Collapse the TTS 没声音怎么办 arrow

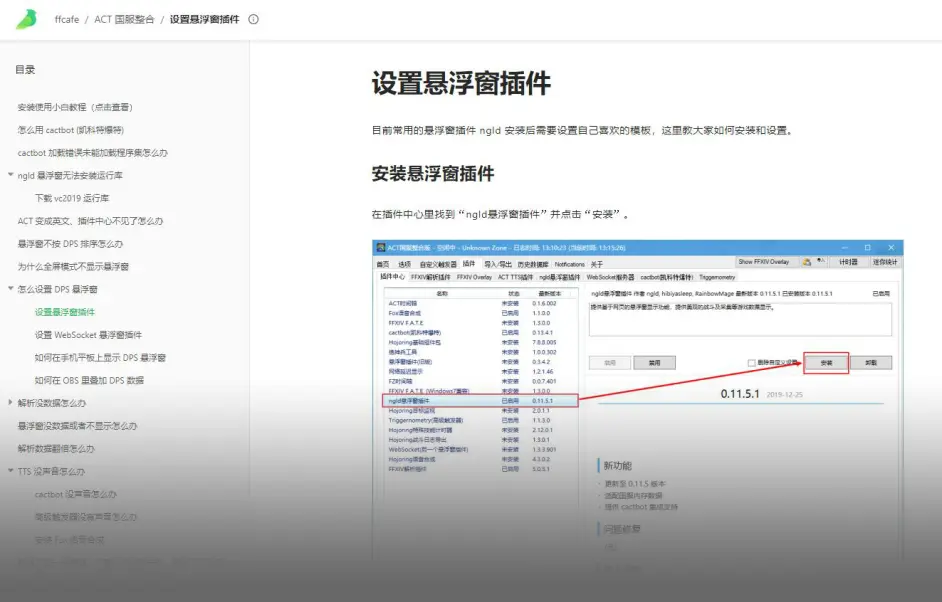click(10, 471)
